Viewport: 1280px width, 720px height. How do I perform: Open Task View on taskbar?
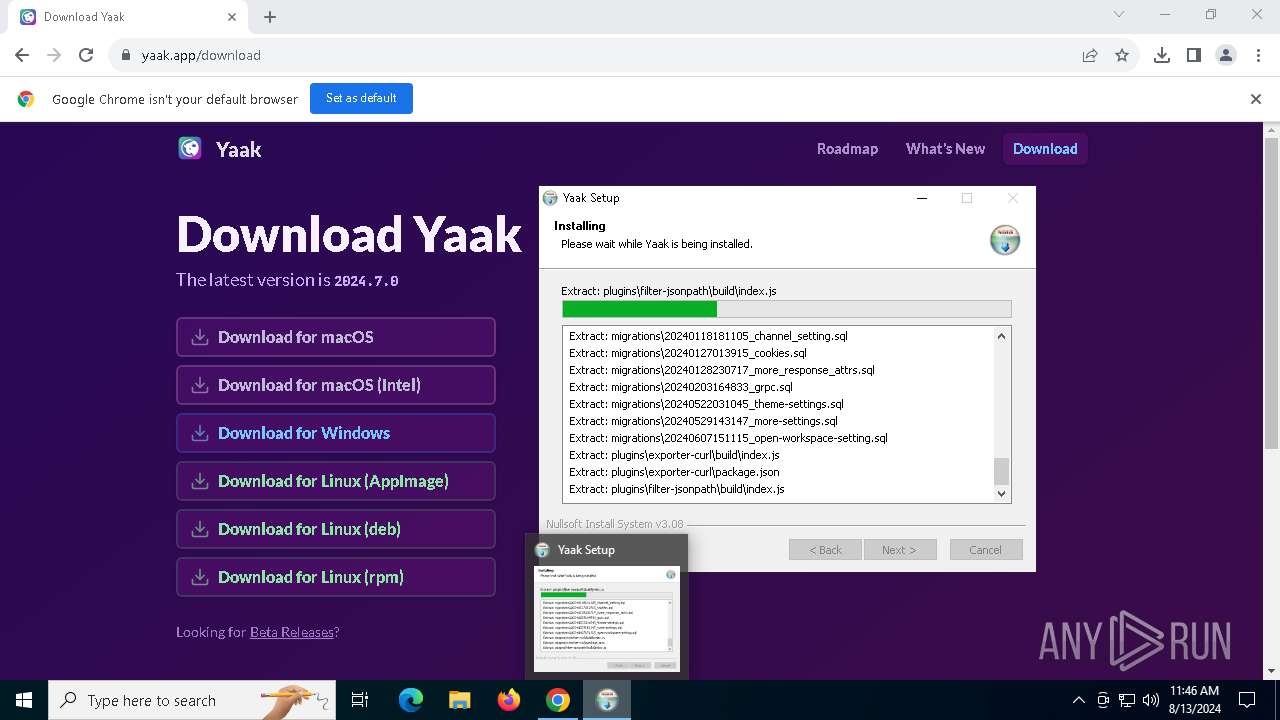coord(360,700)
